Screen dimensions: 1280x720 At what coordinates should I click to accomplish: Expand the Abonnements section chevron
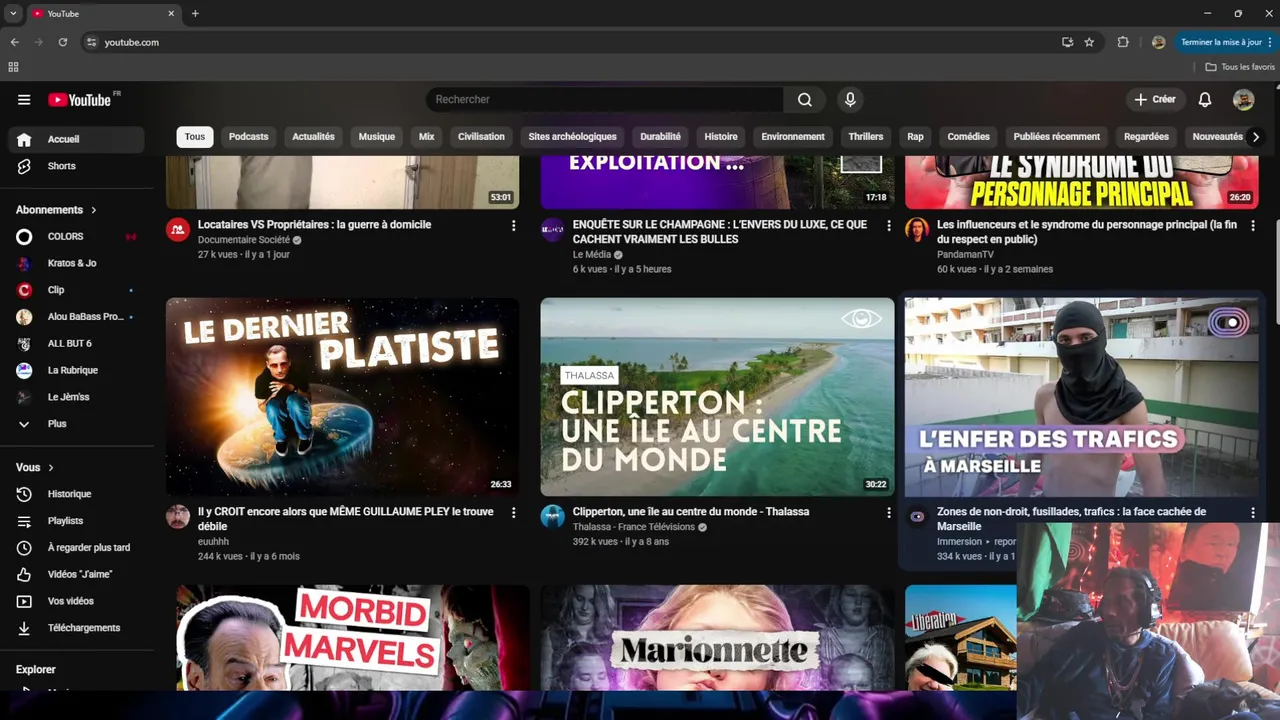[x=94, y=210]
